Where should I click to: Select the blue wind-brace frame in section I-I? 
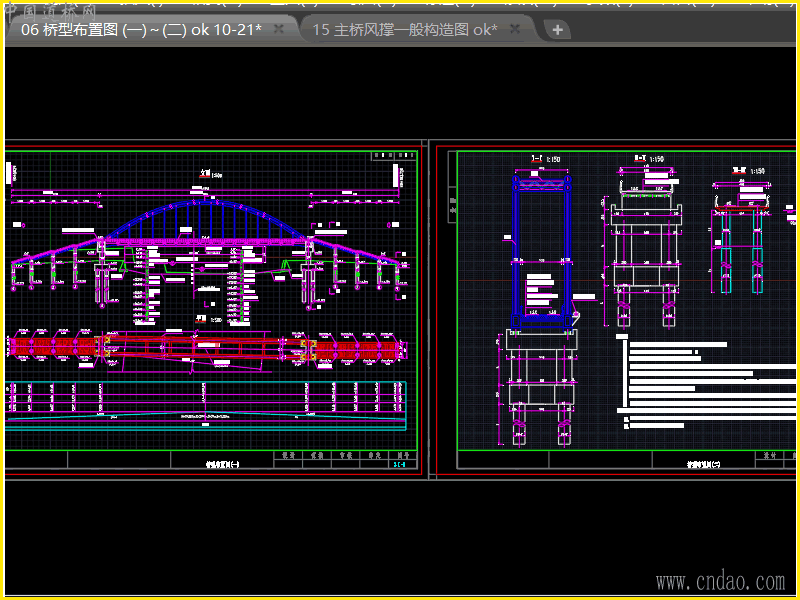point(516,250)
